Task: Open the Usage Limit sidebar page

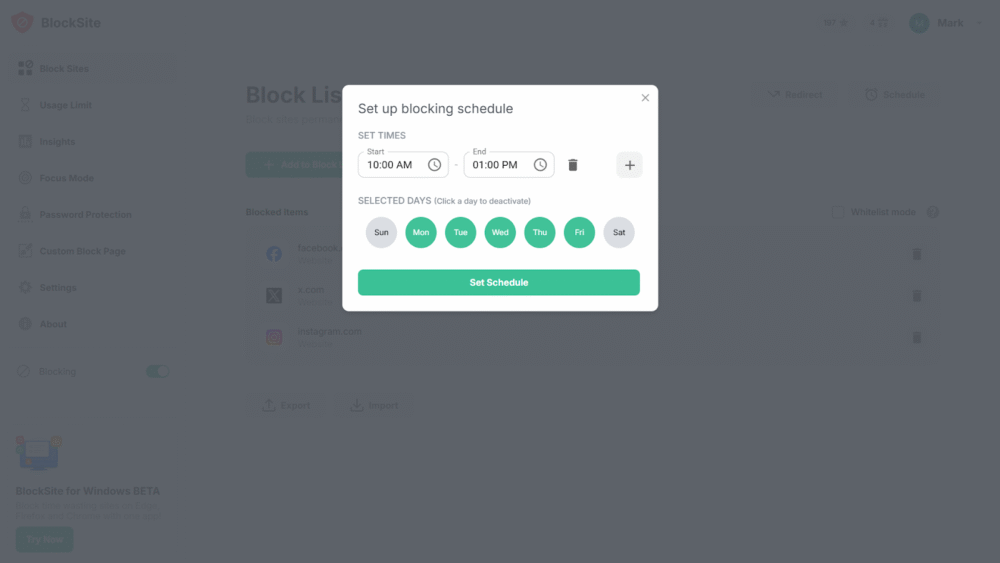Action: [65, 105]
